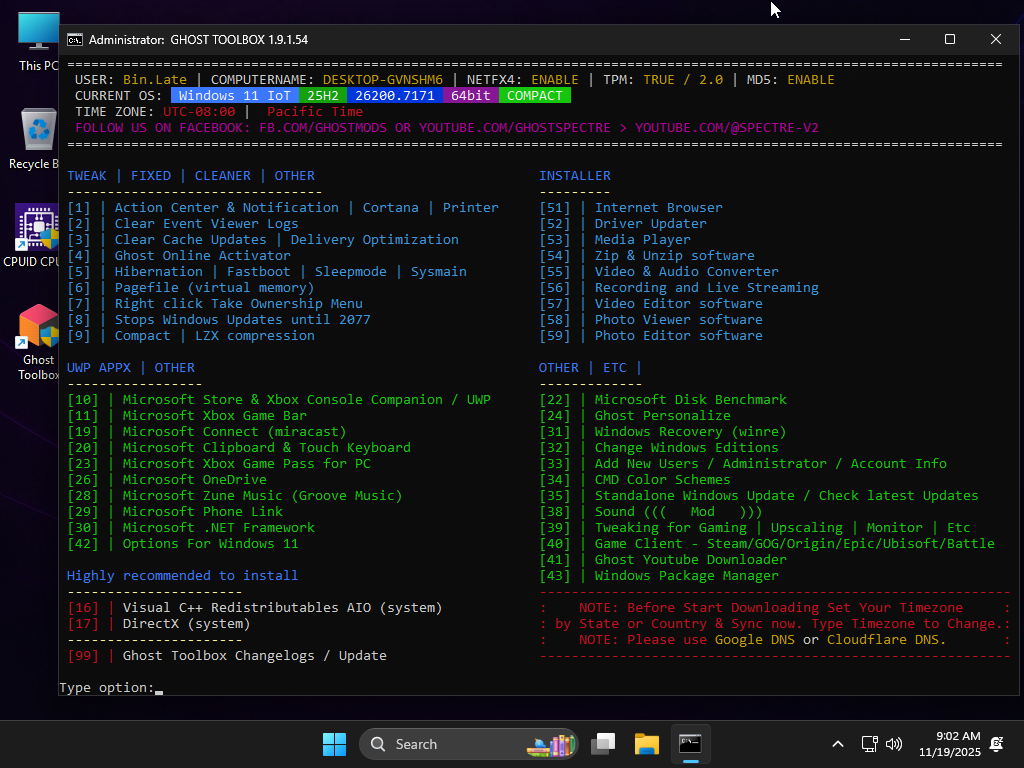The image size is (1024, 768).
Task: Click the CPUID CPU-Z desktop shortcut
Action: (38, 233)
